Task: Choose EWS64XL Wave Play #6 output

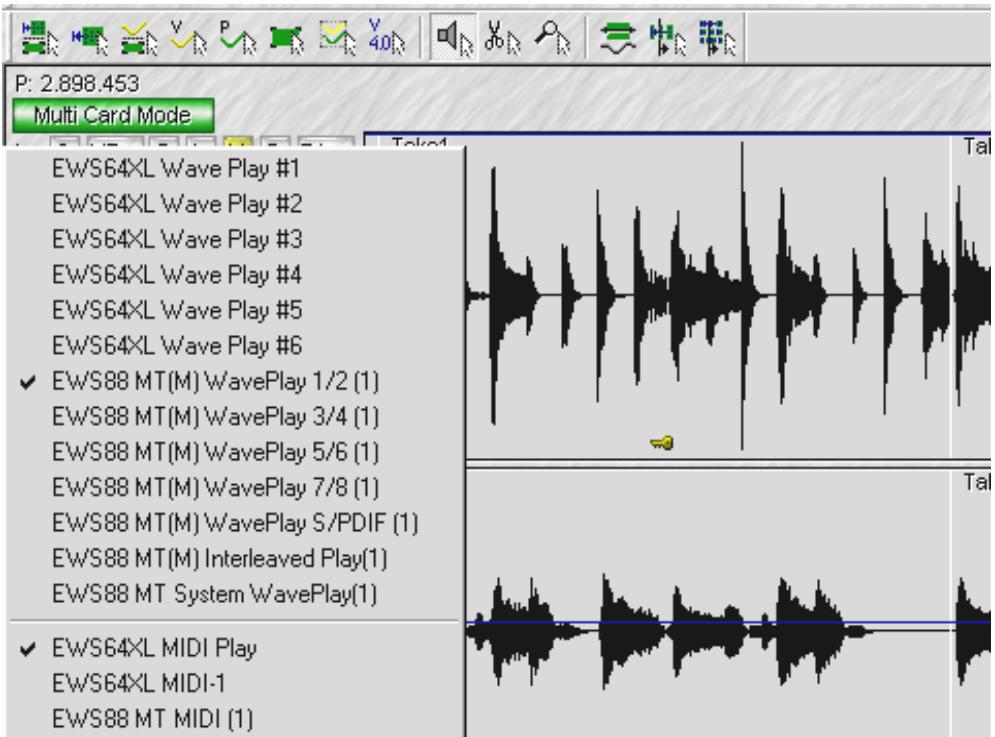Action: tap(235, 346)
